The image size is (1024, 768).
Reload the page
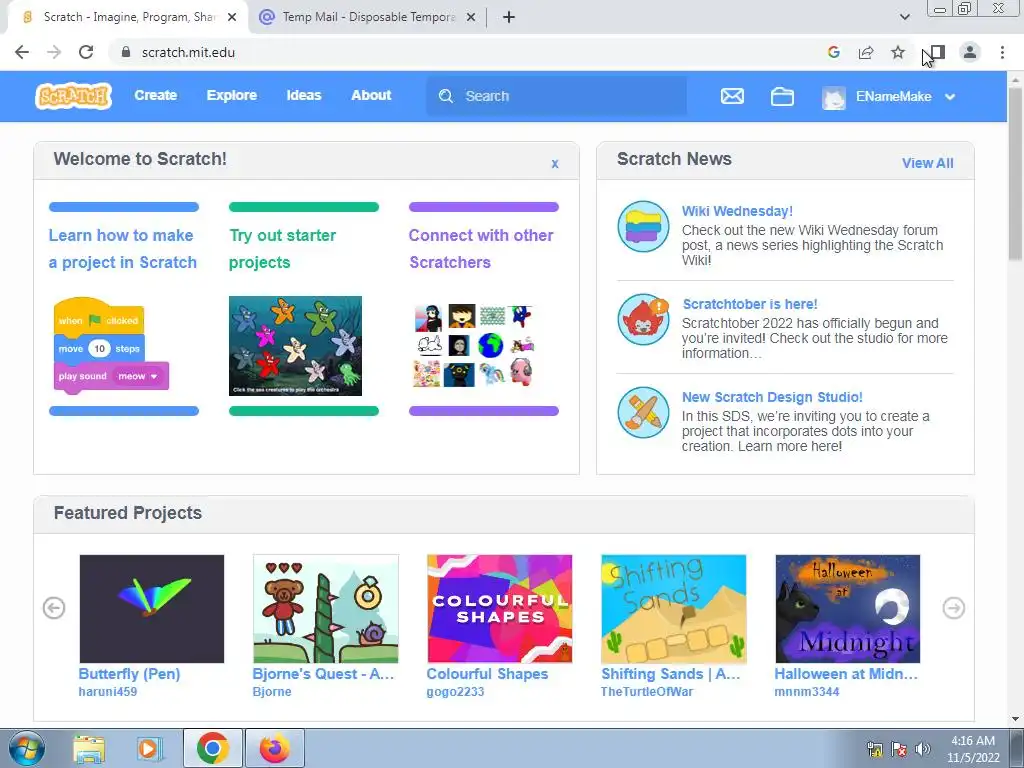point(86,52)
